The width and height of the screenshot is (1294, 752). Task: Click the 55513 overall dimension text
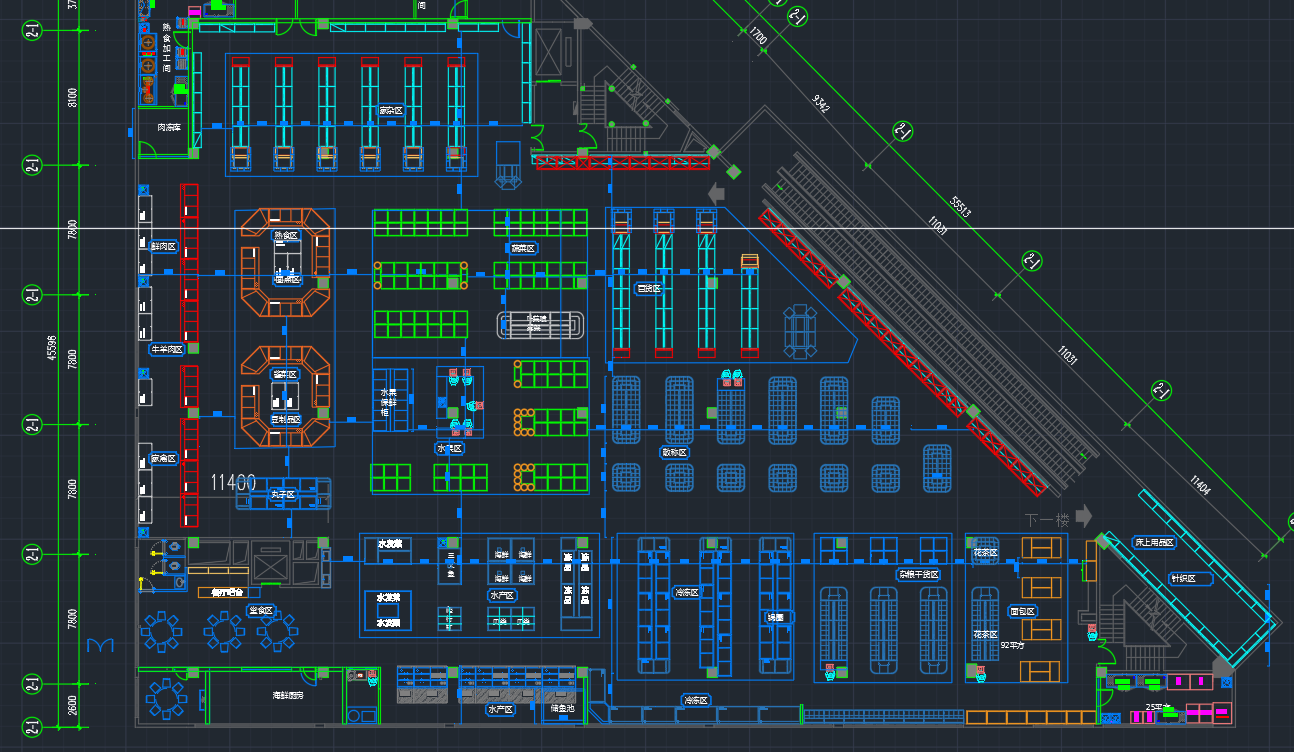point(961,207)
